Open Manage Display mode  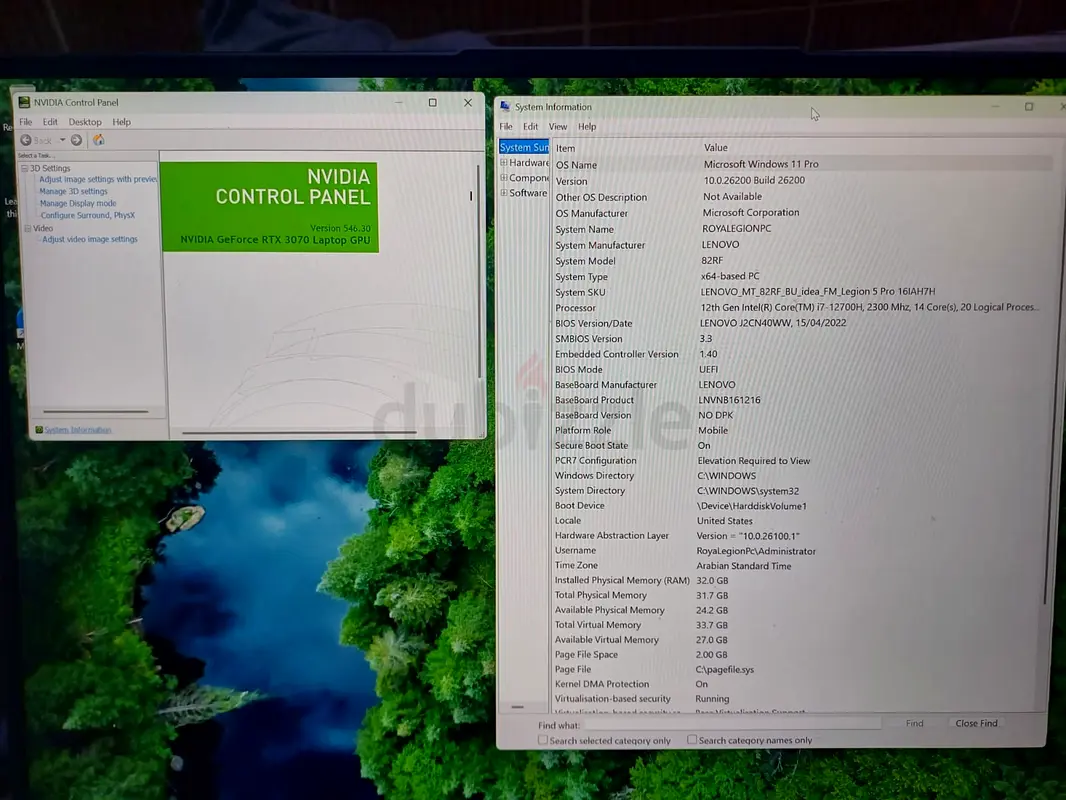tap(78, 203)
